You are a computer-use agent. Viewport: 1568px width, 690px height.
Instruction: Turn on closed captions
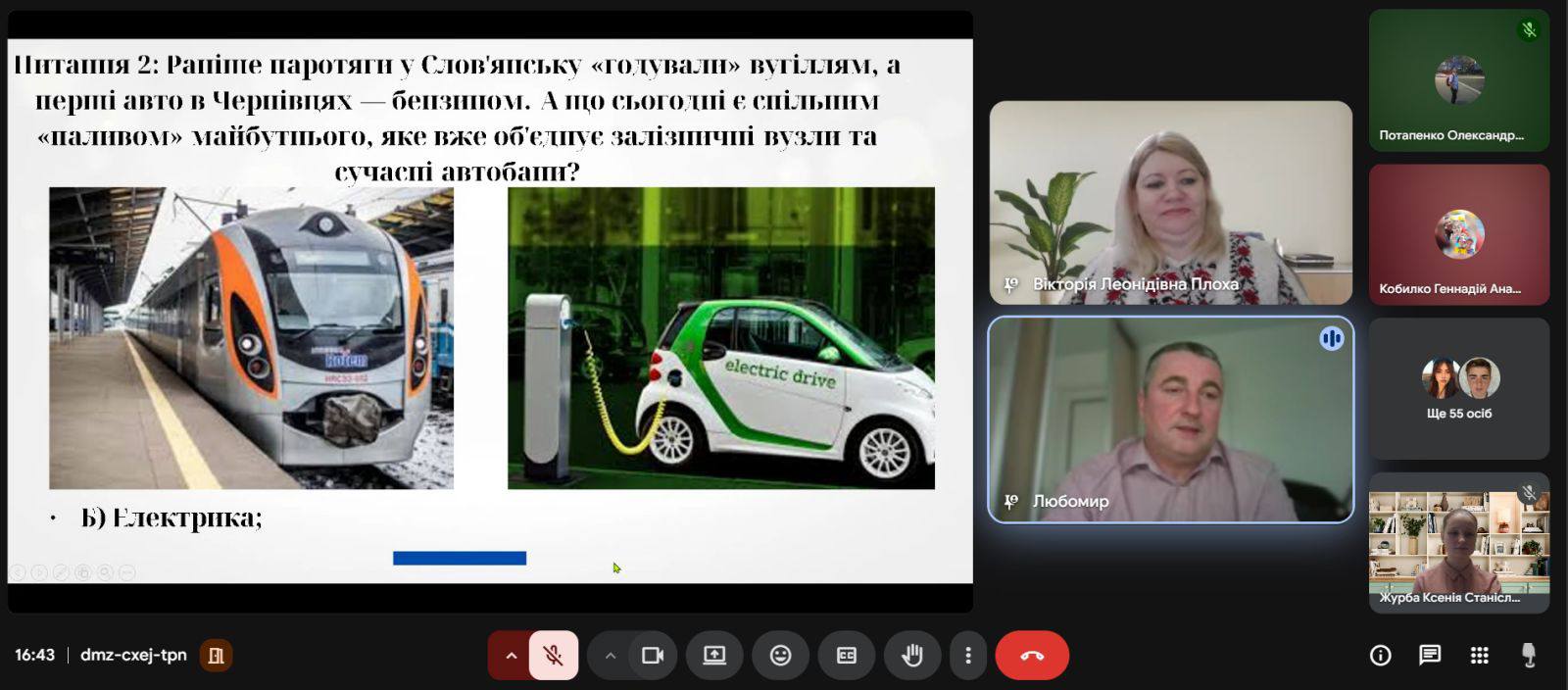click(846, 656)
